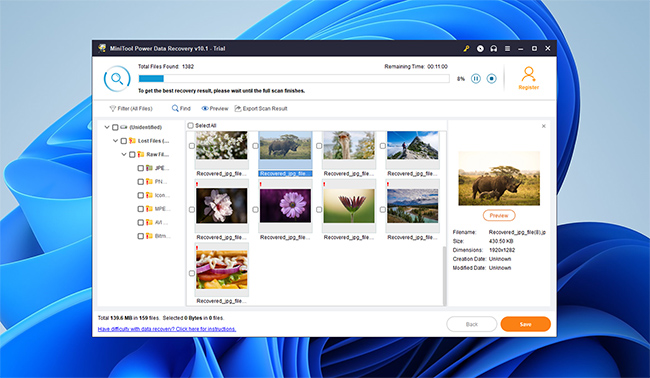Collapse the Raw Files tree node
The width and height of the screenshot is (650, 378).
[124, 155]
